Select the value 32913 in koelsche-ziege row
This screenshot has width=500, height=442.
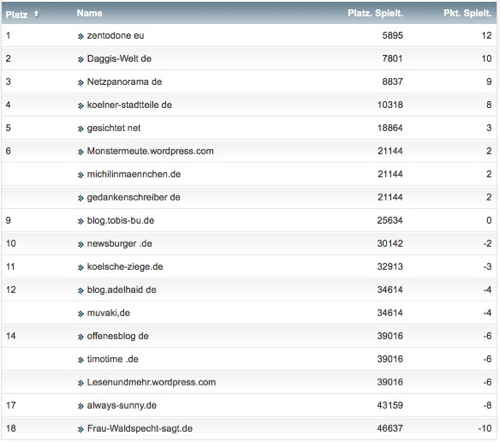coord(390,267)
